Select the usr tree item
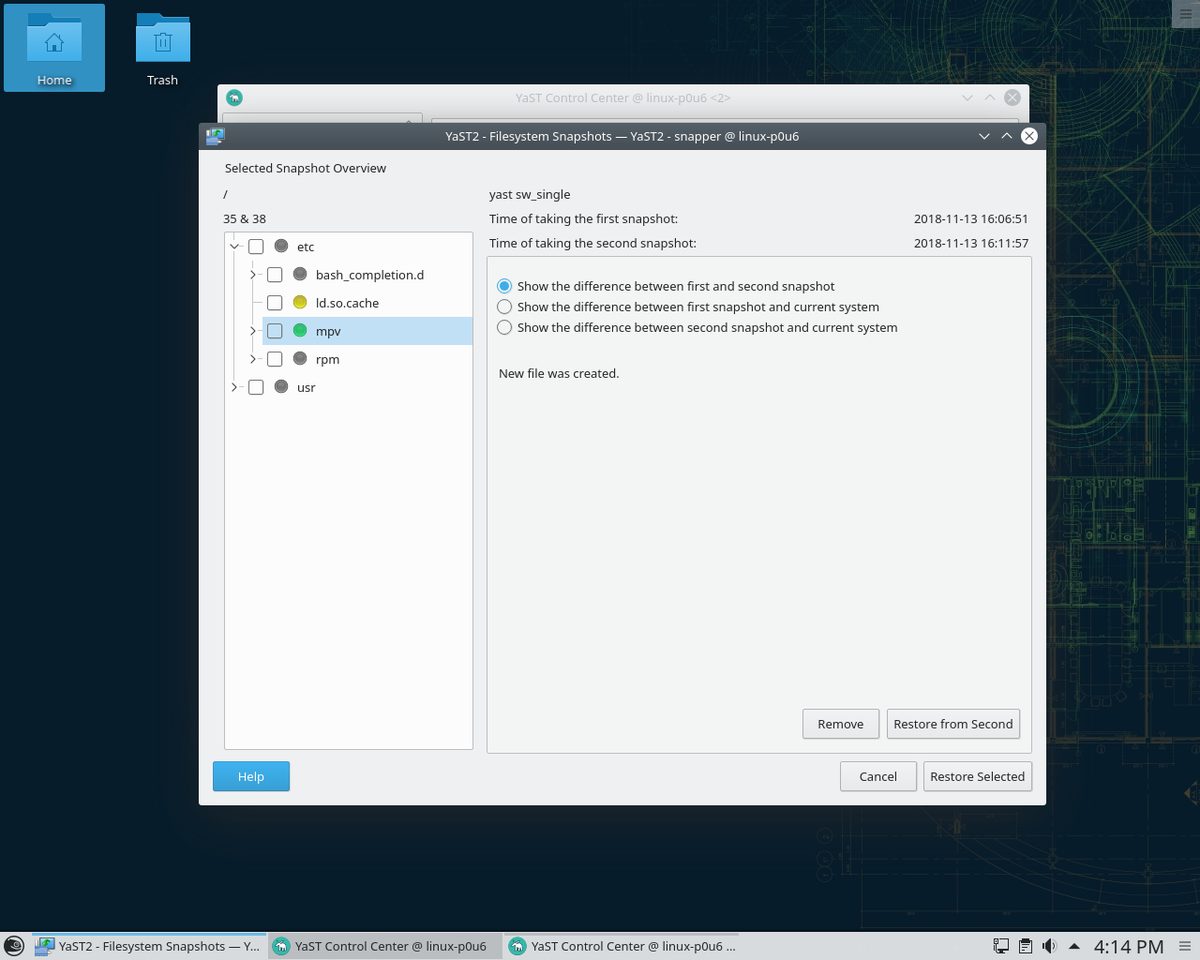The image size is (1200, 960). point(306,387)
